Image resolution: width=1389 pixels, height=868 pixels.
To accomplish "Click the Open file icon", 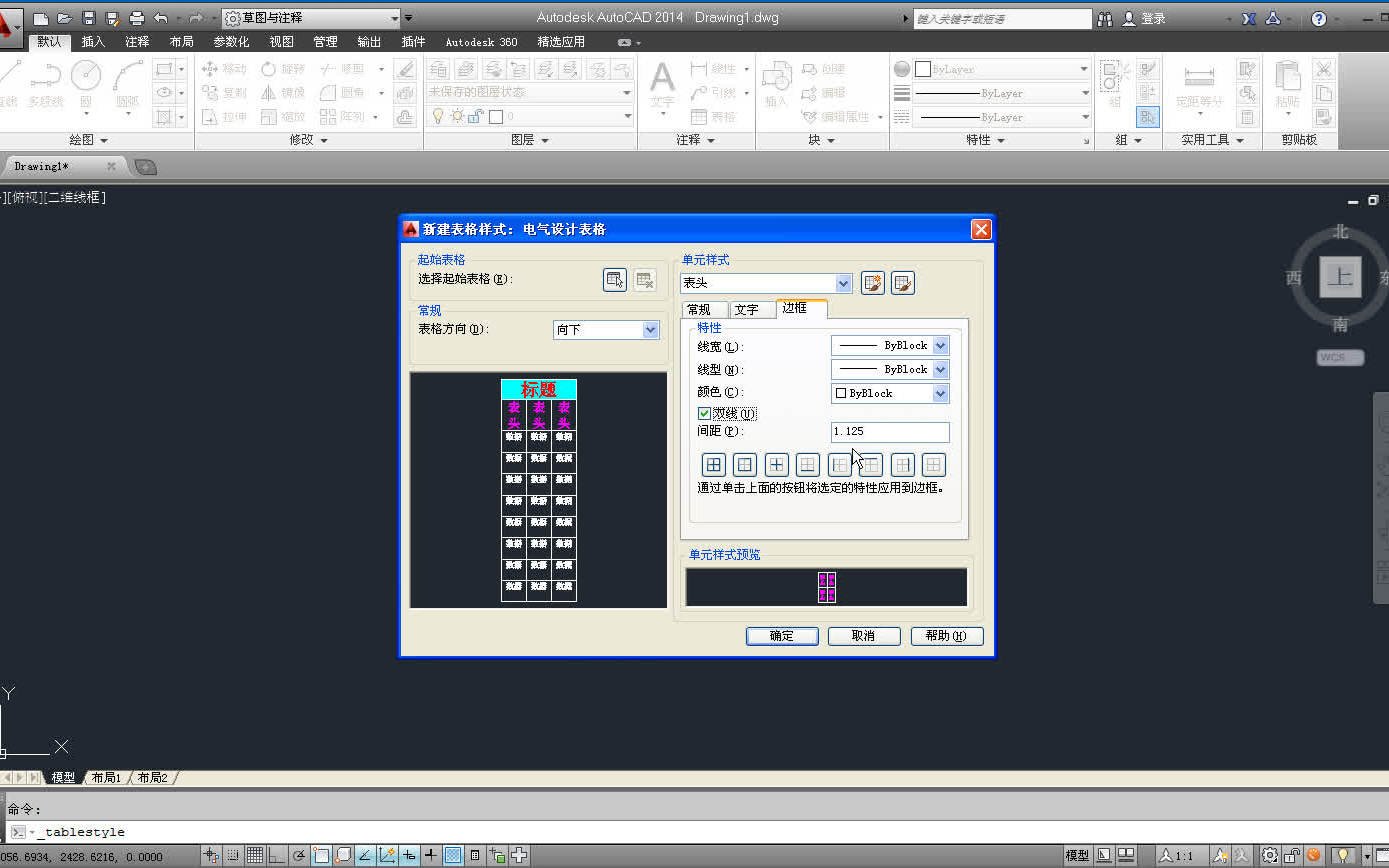I will click(65, 18).
